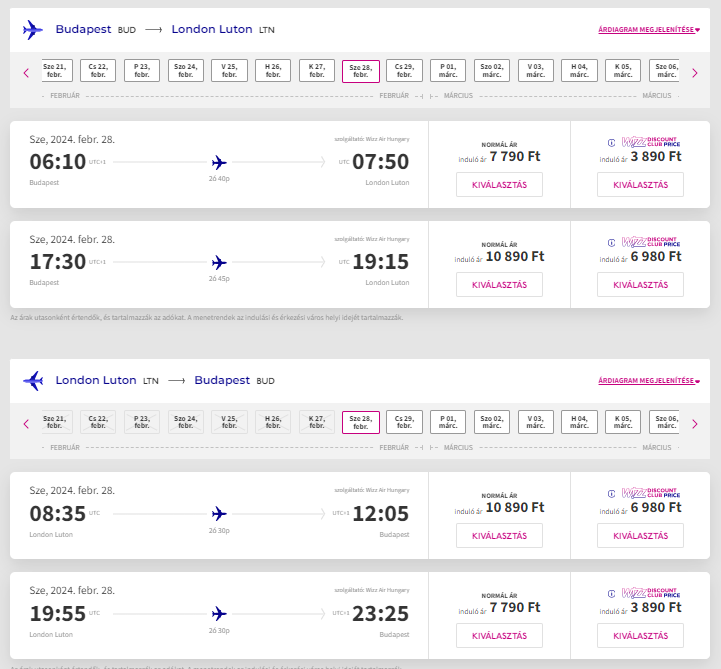721x669 pixels.
Task: Select return date Szo 02, márc.
Action: [x=492, y=422]
